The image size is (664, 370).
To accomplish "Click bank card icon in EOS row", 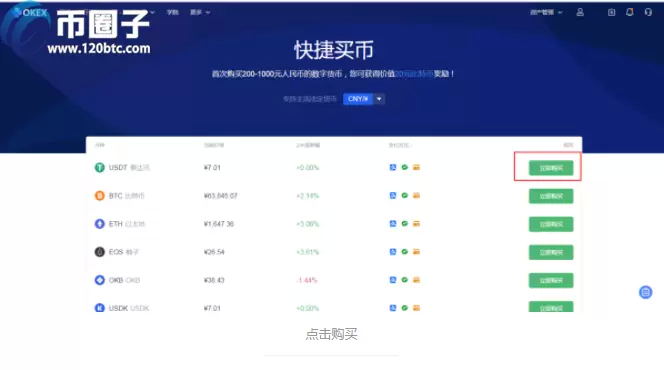I will pos(416,251).
